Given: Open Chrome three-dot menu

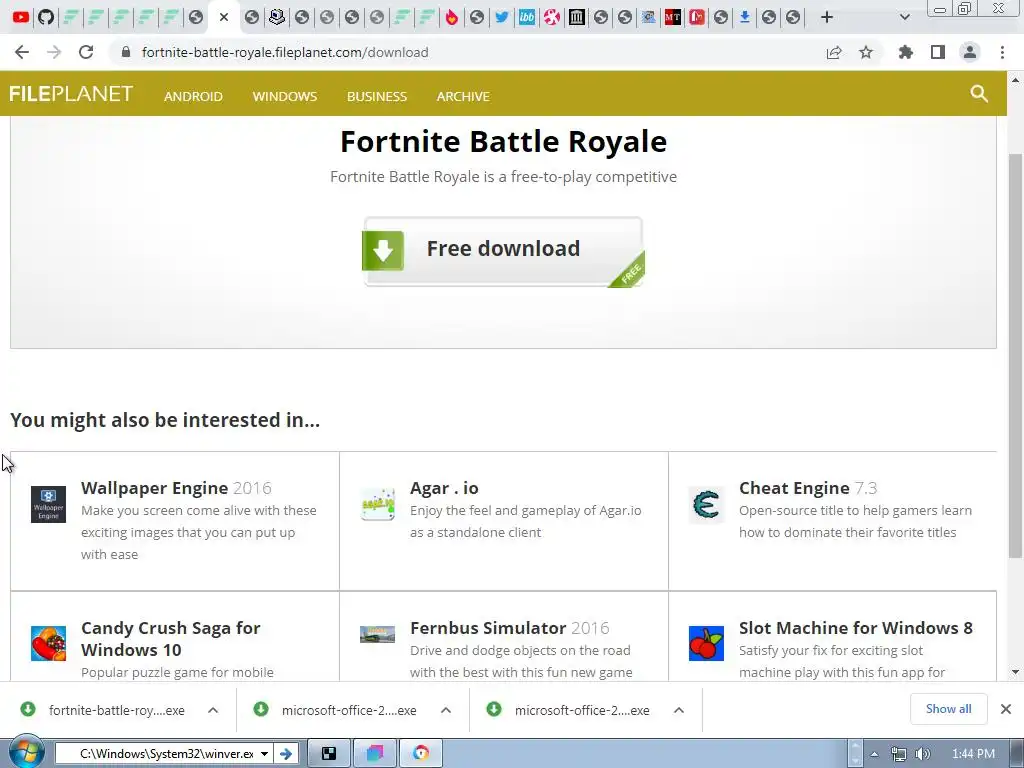Looking at the screenshot, I should tap(1002, 52).
